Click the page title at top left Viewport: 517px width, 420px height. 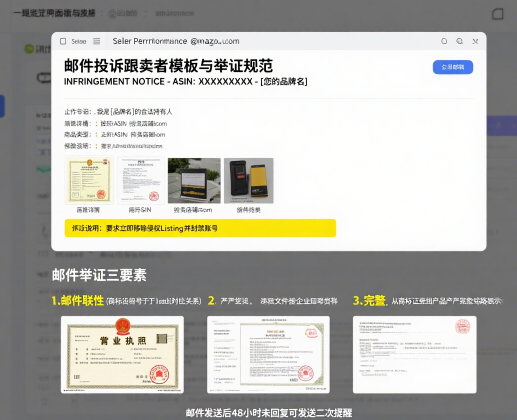(54, 13)
